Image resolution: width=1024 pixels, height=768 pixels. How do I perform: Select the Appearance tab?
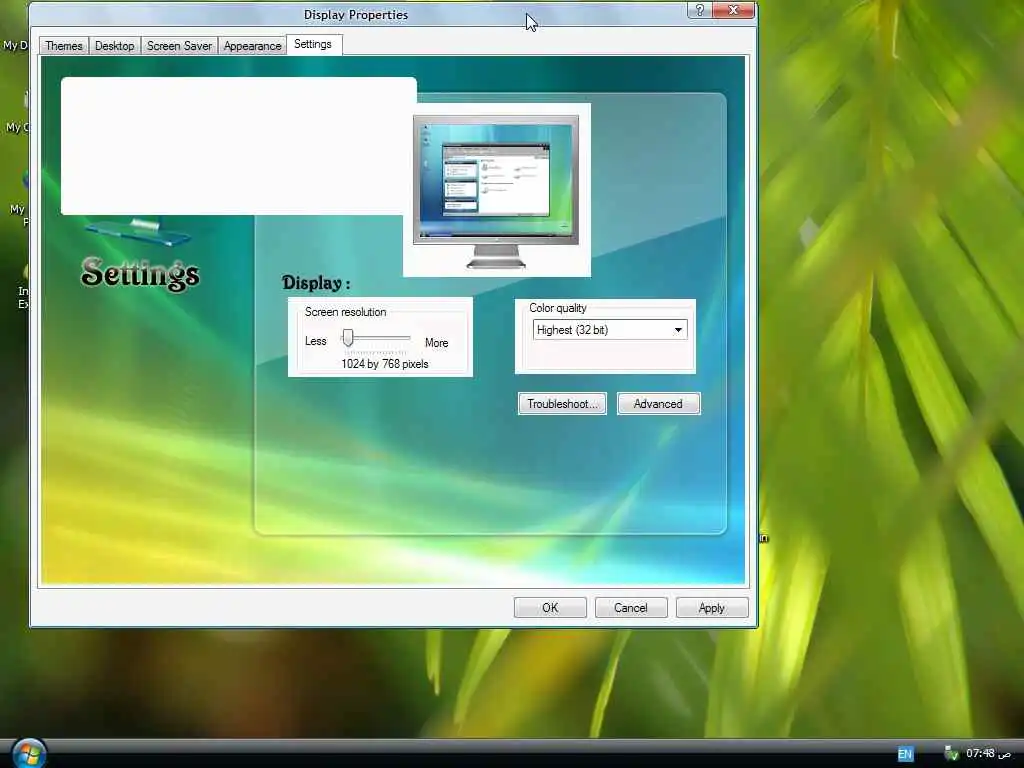click(252, 46)
